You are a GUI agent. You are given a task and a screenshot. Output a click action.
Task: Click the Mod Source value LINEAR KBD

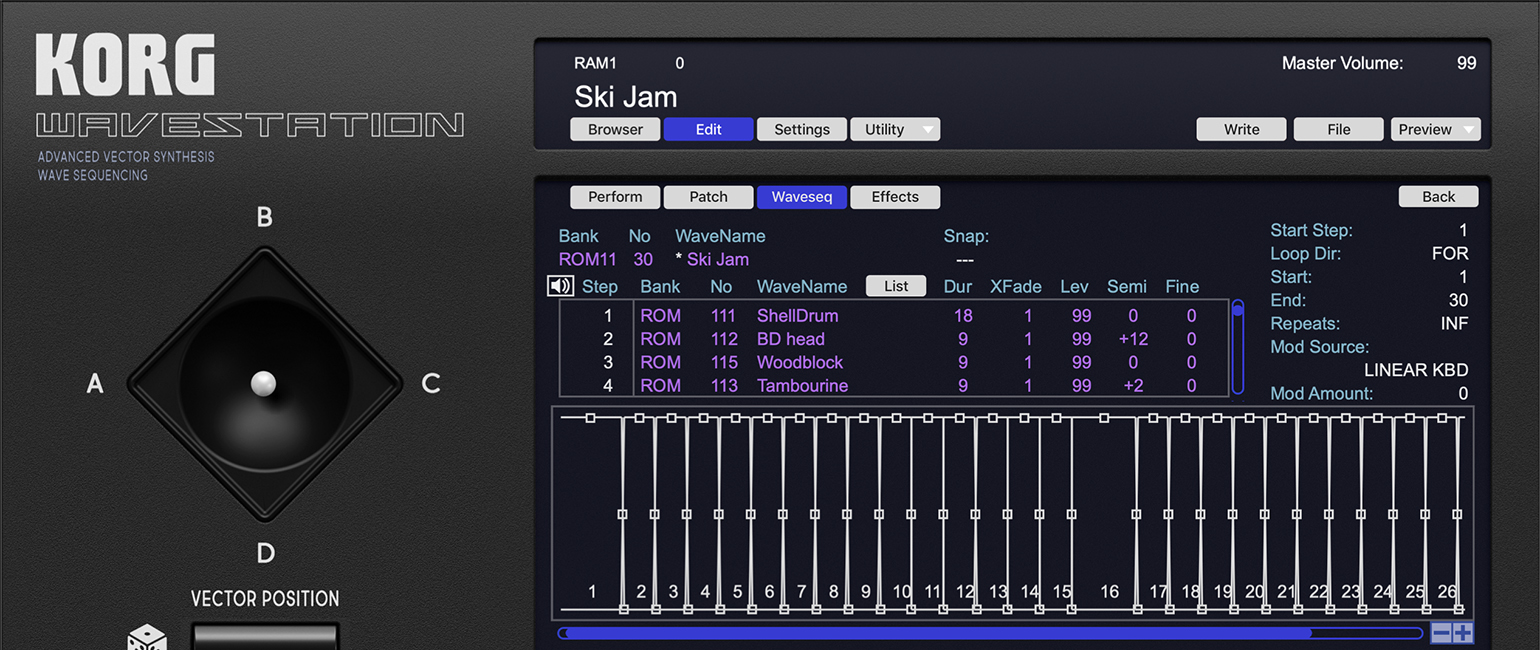click(1416, 370)
